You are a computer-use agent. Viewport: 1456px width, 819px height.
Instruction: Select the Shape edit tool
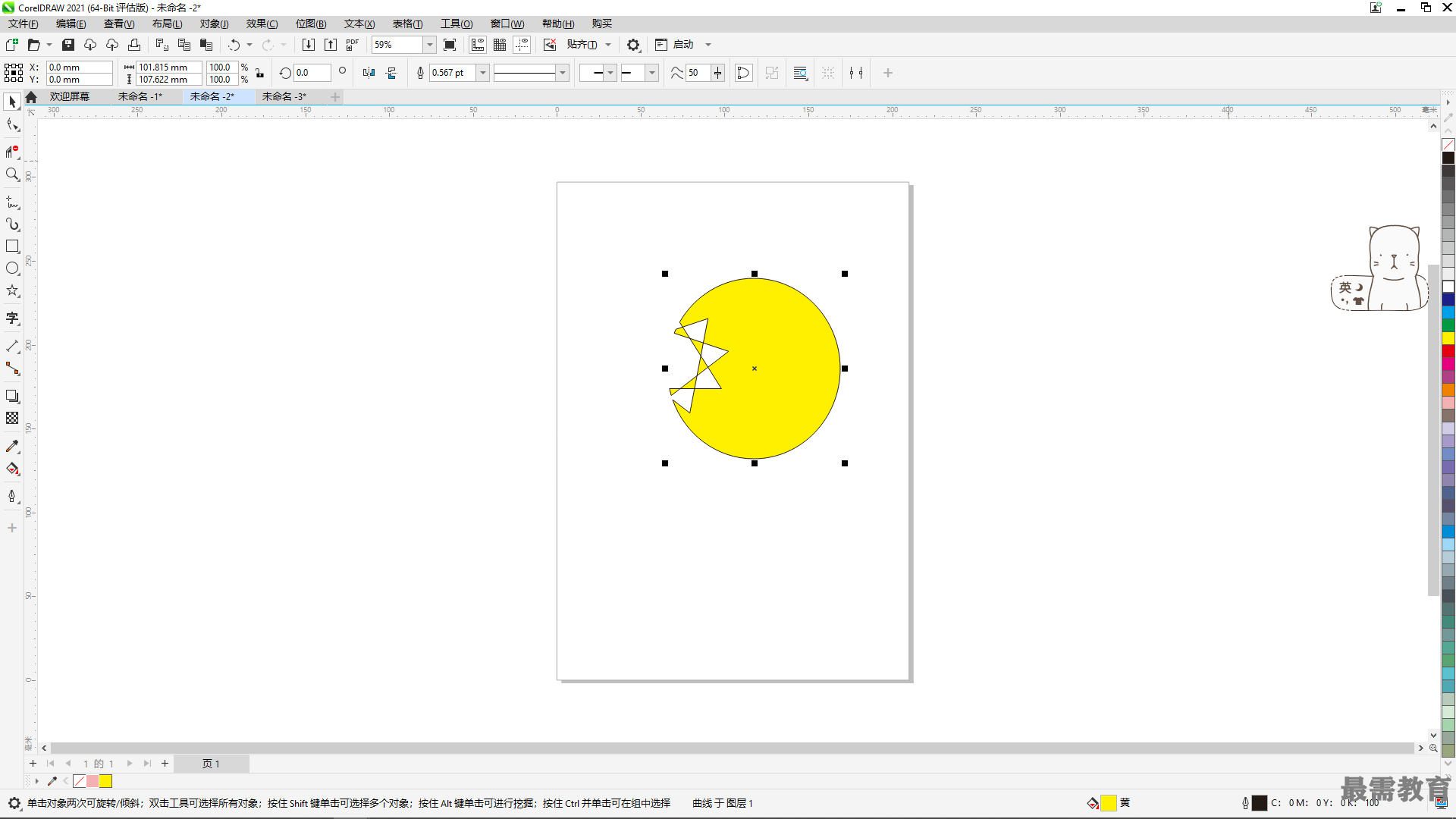tap(12, 125)
